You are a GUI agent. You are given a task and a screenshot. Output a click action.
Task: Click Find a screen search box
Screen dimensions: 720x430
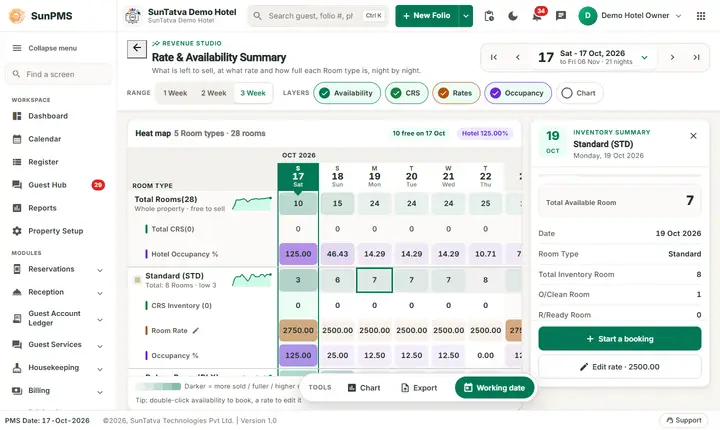pyautogui.click(x=58, y=74)
